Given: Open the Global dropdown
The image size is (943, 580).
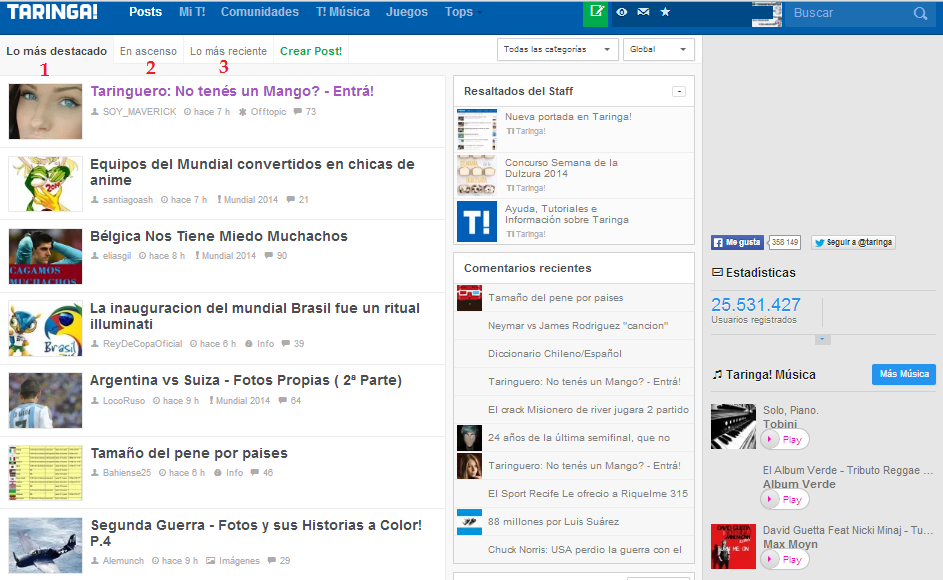Looking at the screenshot, I should [x=659, y=49].
